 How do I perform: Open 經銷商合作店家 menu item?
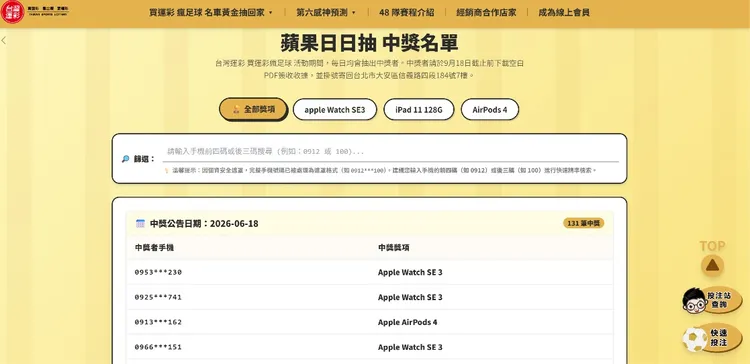point(486,12)
